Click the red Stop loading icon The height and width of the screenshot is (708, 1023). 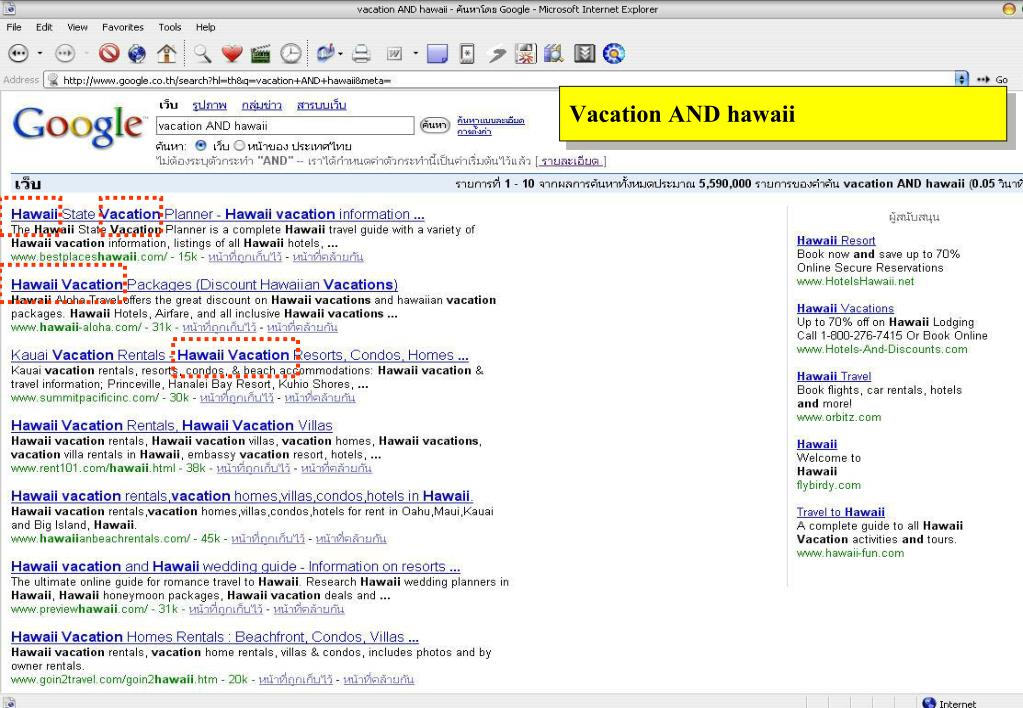pos(109,53)
